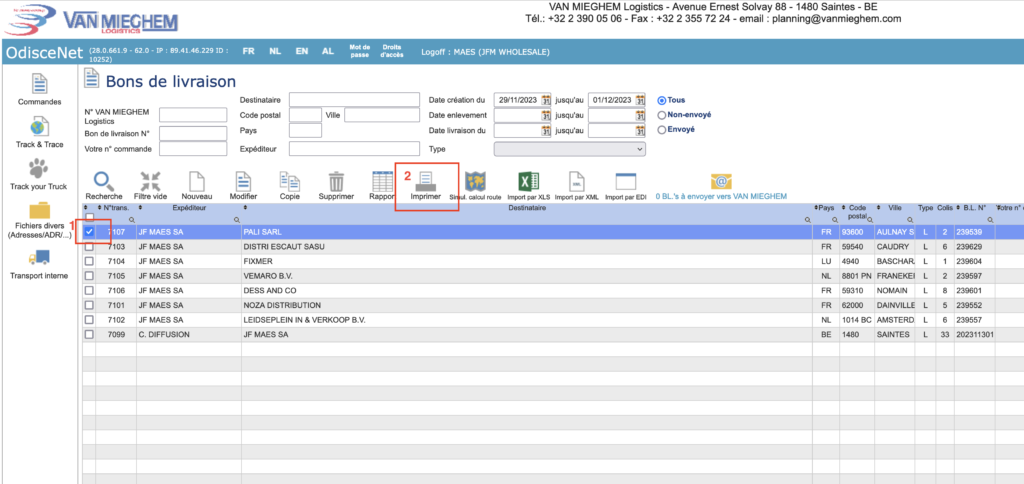Screen dimensions: 1024x484
Task: Switch language to EN
Action: tap(301, 50)
